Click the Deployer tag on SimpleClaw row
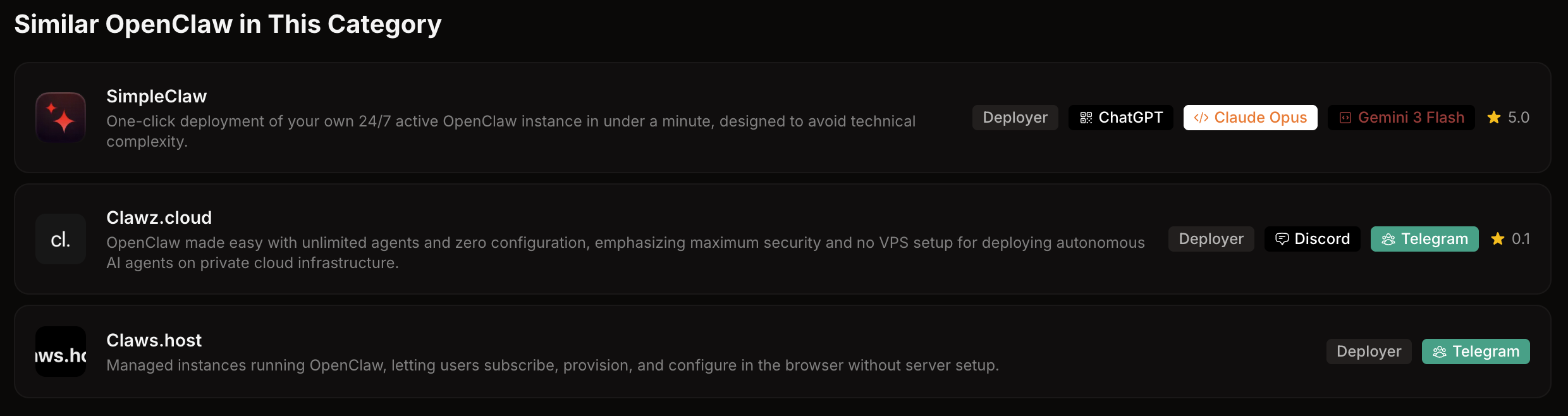The height and width of the screenshot is (416, 1568). (x=1015, y=118)
